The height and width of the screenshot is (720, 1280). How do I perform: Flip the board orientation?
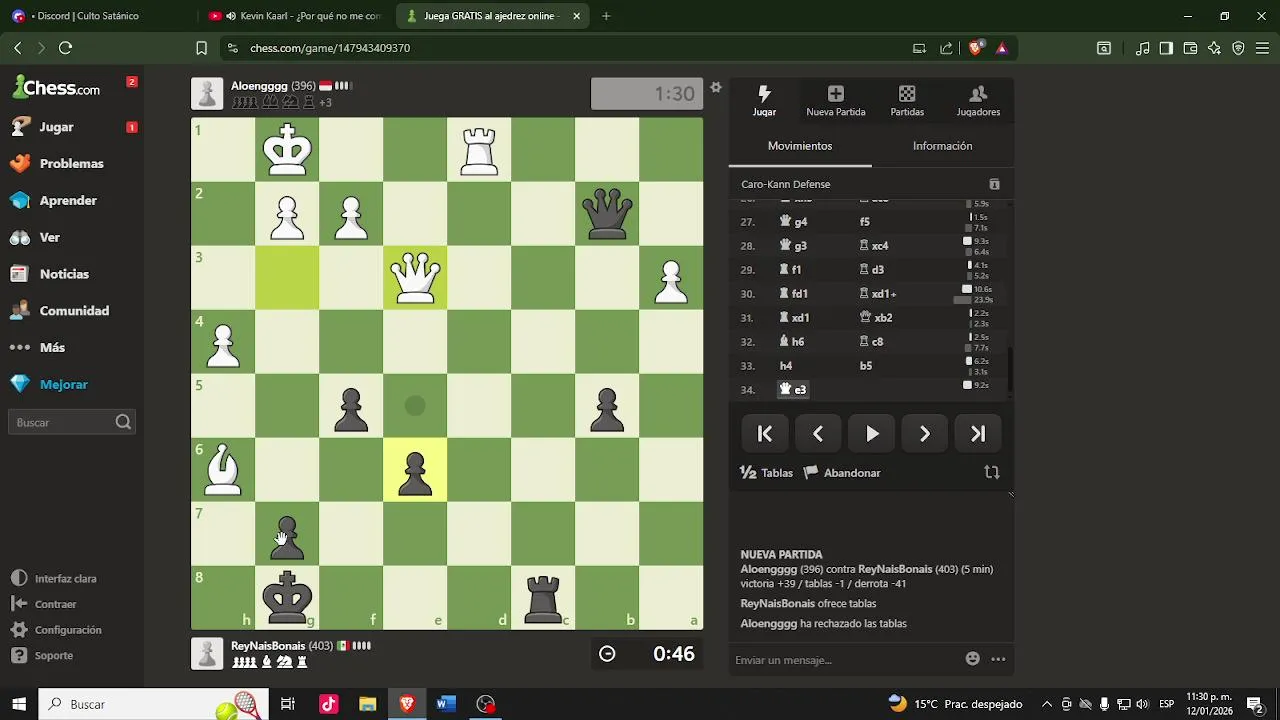point(992,472)
